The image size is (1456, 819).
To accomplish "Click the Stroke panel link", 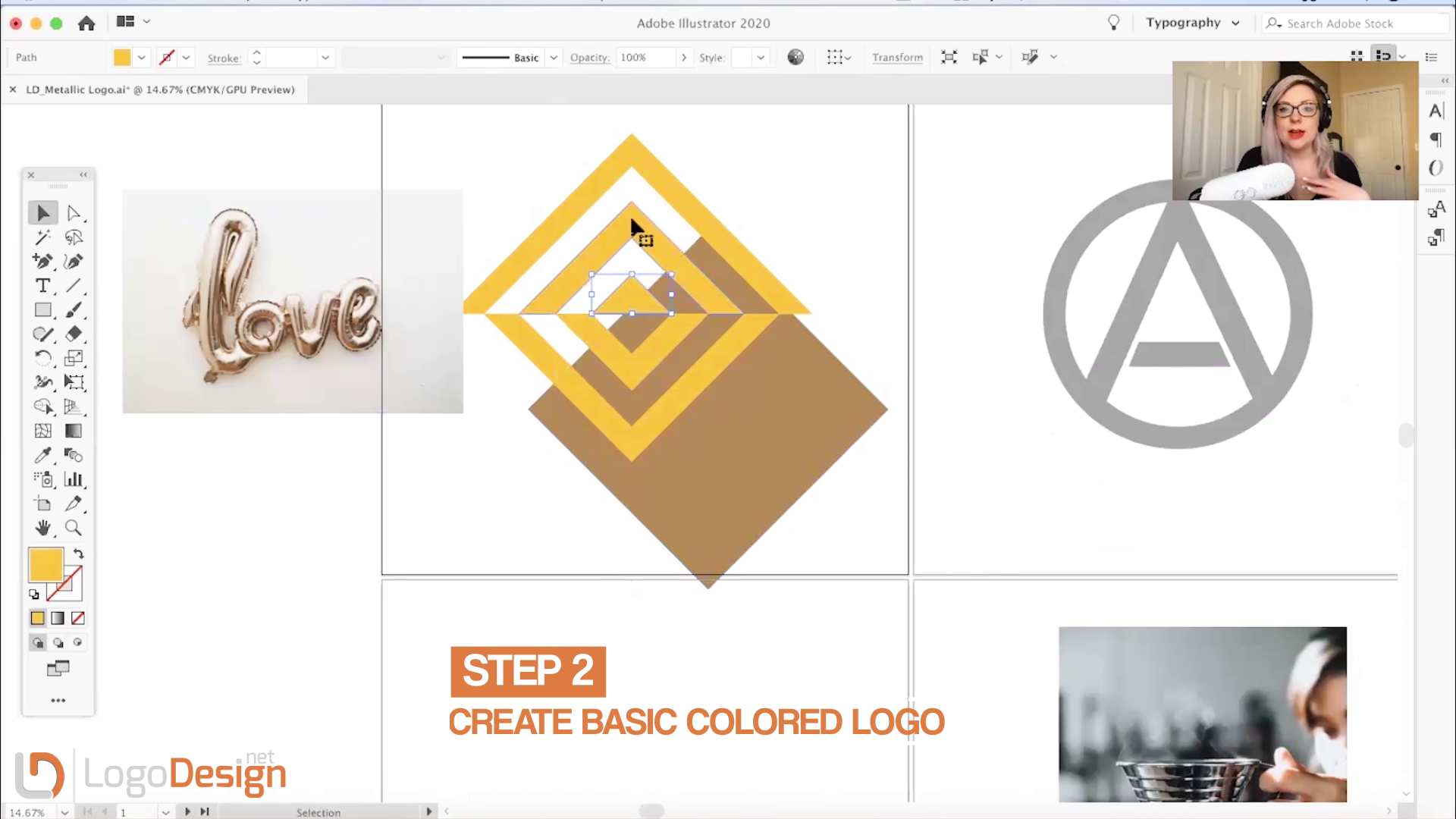I will pyautogui.click(x=224, y=58).
